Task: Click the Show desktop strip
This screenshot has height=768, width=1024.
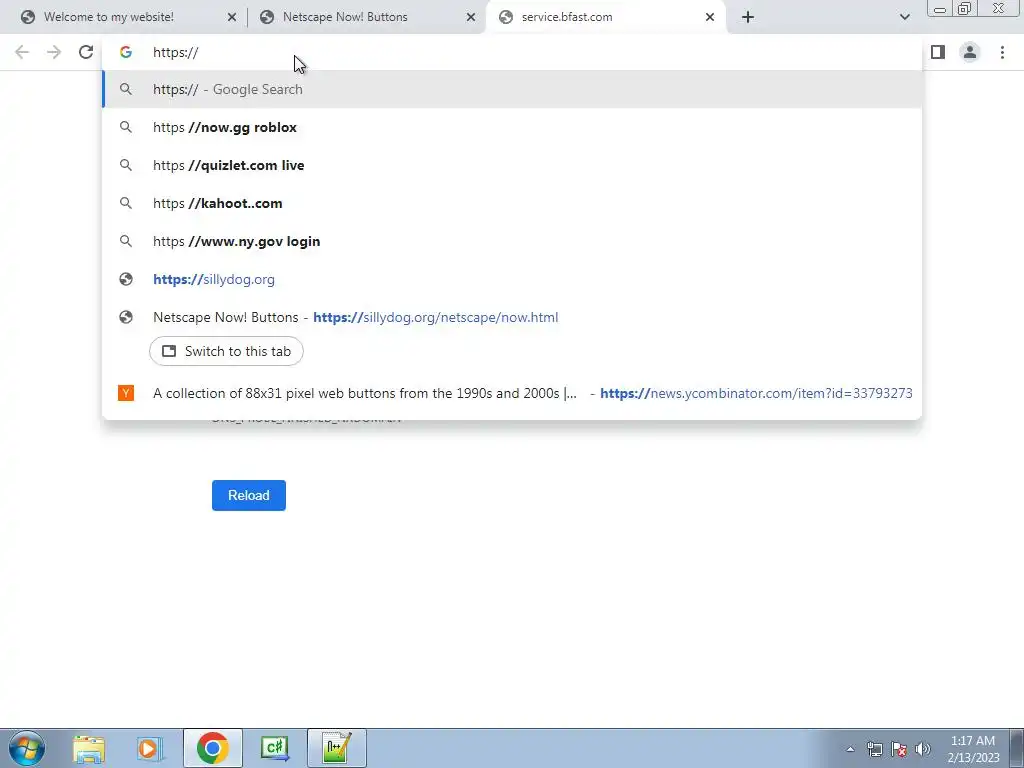Action: coord(1017,748)
